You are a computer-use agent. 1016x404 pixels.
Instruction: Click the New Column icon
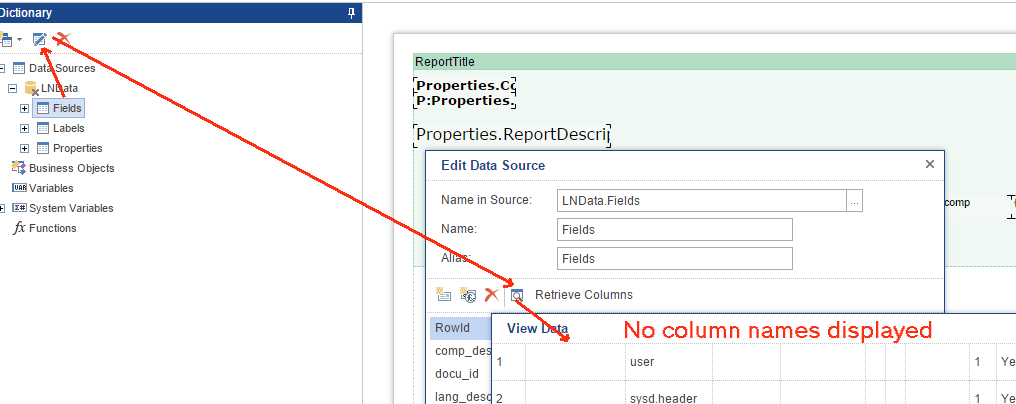click(443, 295)
